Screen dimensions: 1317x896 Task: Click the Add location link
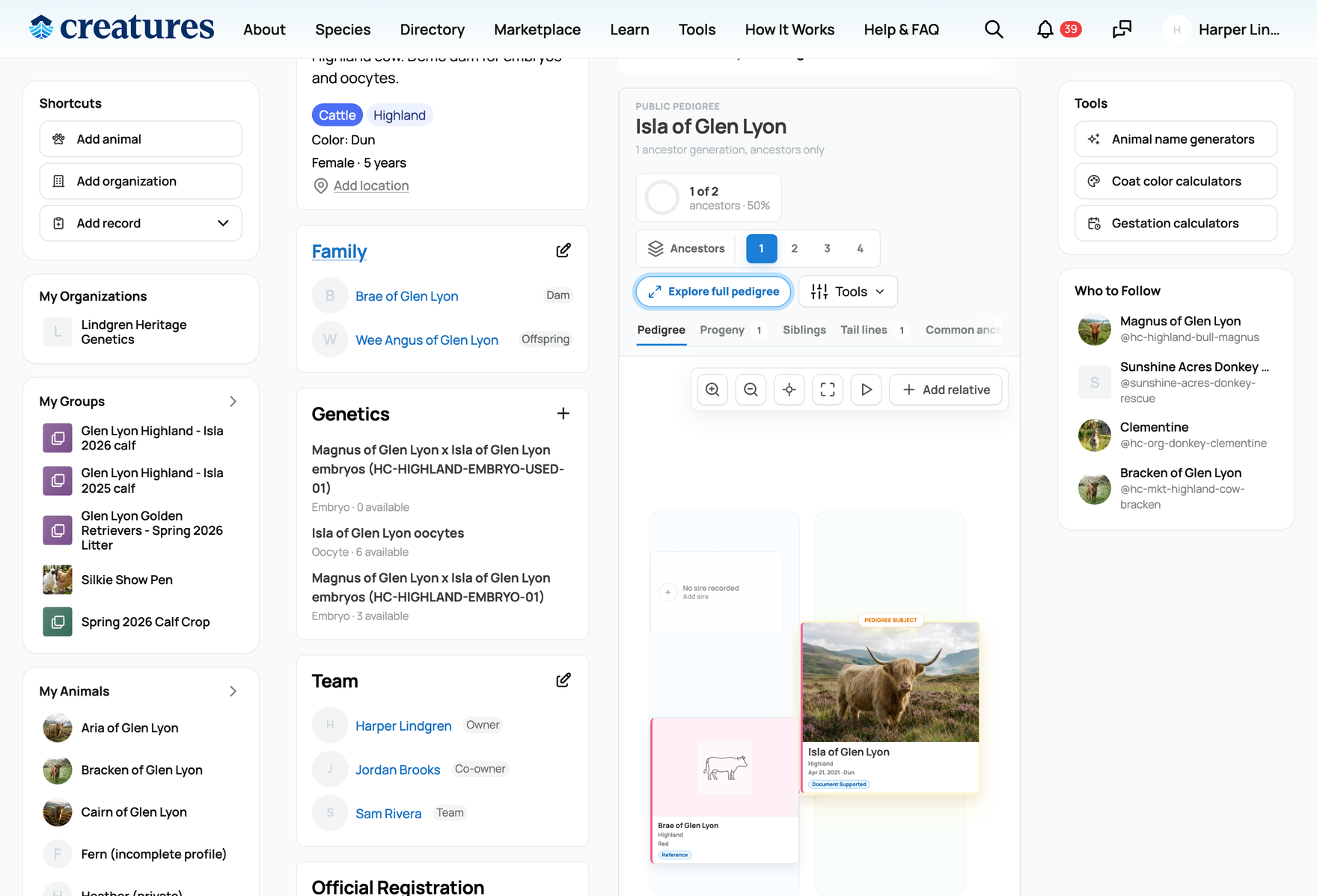pos(371,185)
